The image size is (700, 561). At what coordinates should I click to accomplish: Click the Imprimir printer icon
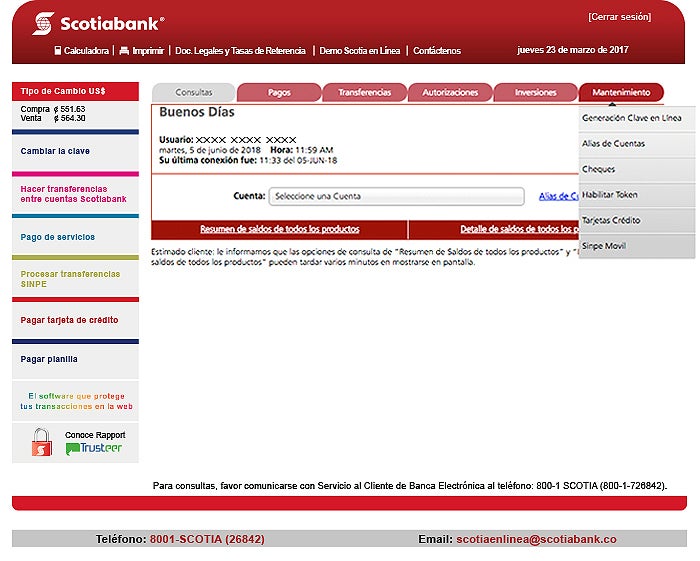pyautogui.click(x=124, y=50)
